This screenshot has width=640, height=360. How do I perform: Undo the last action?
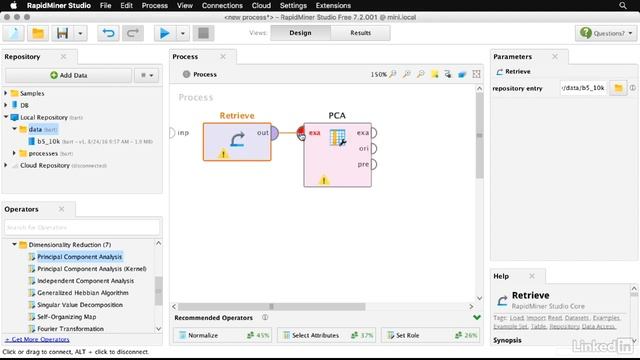[108, 33]
